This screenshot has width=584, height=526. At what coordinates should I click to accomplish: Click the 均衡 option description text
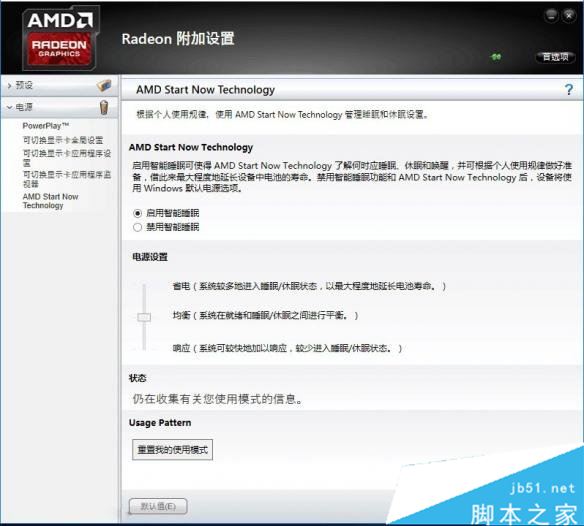(265, 316)
